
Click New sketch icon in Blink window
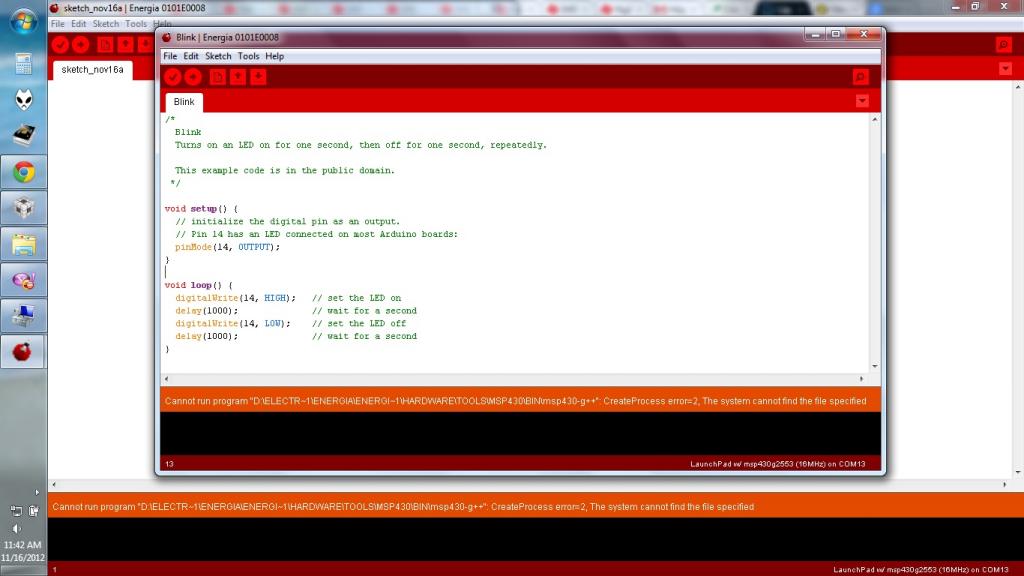click(217, 77)
